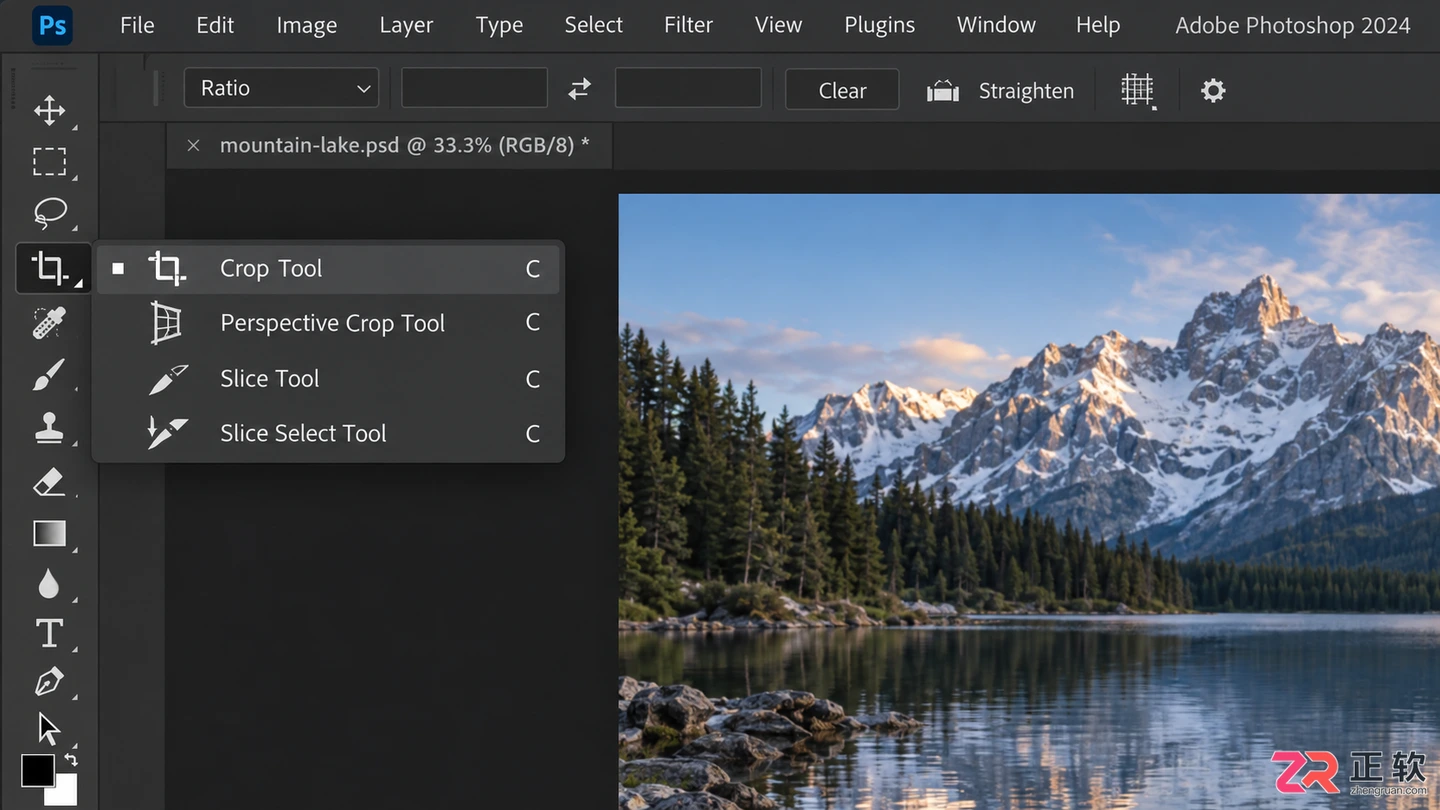Image resolution: width=1440 pixels, height=810 pixels.
Task: Open the File menu
Action: click(137, 25)
